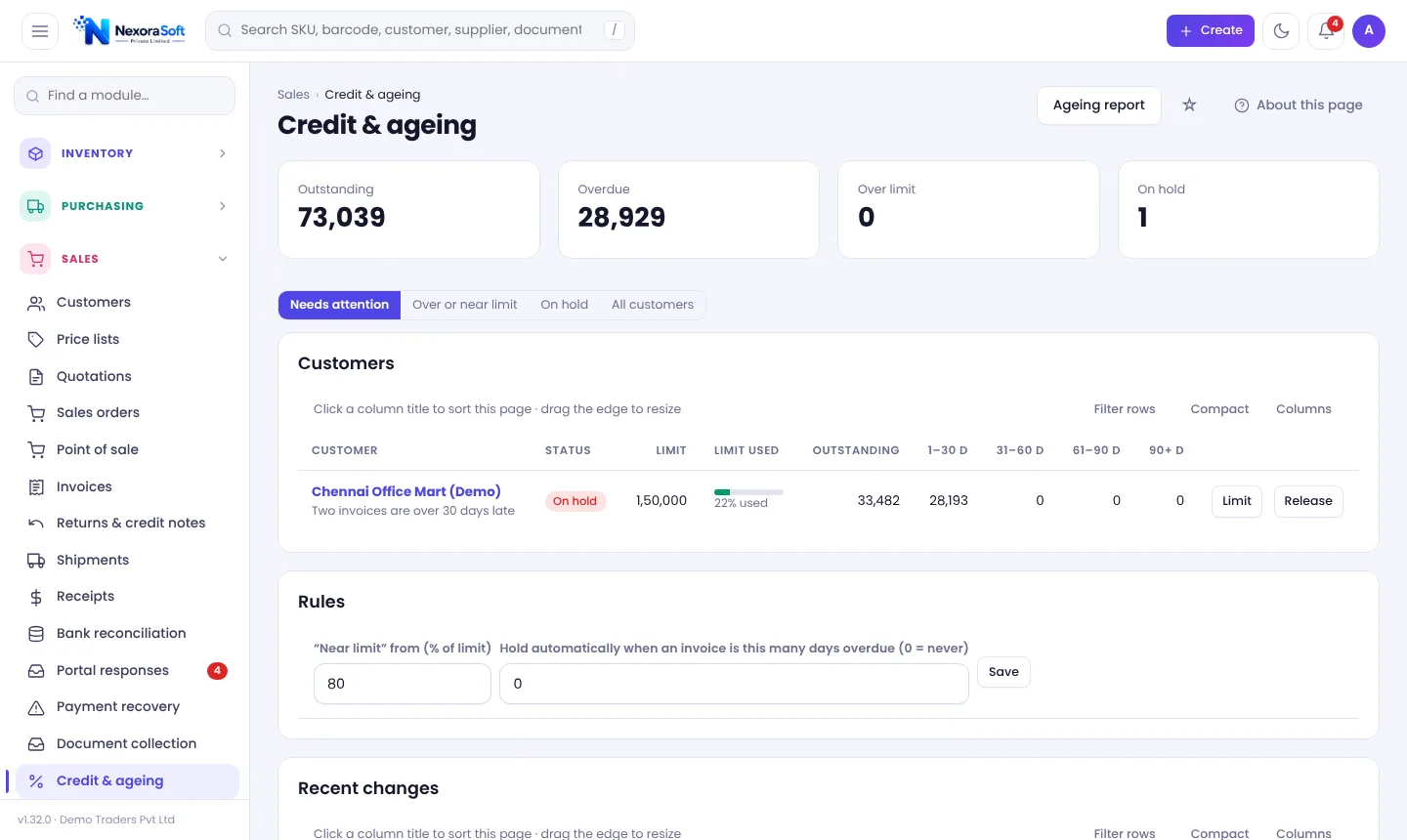Open Portal responses
This screenshot has height=840, width=1407.
click(x=127, y=670)
